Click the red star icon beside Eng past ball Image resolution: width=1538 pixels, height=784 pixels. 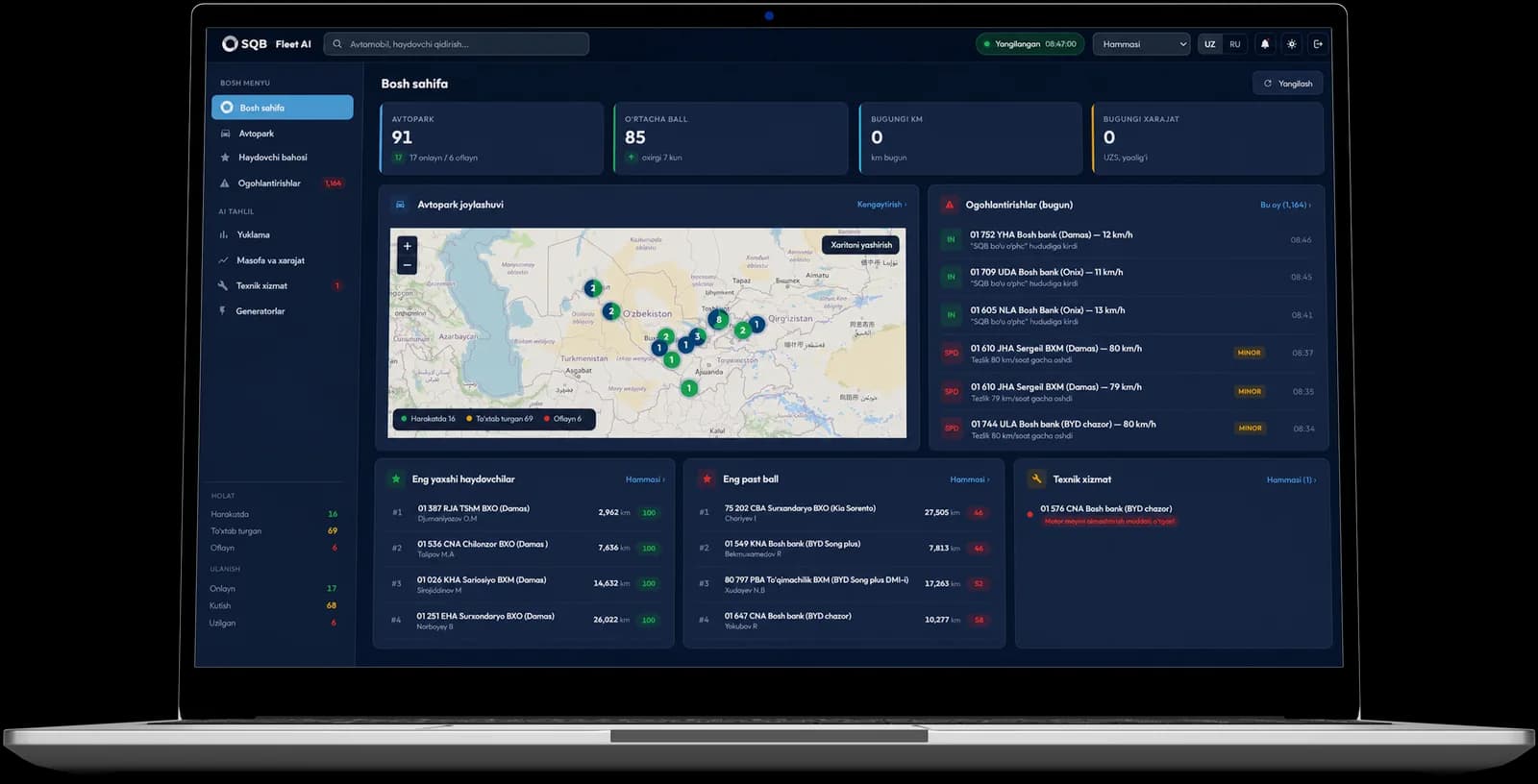point(707,478)
